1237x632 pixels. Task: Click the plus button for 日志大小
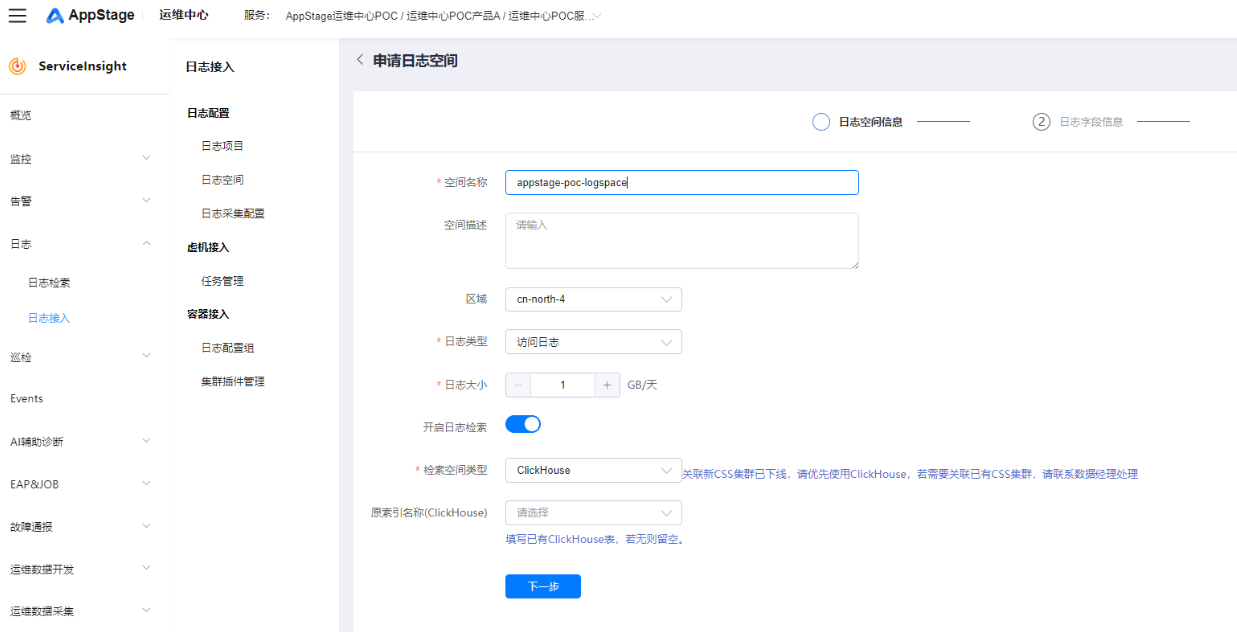[607, 385]
